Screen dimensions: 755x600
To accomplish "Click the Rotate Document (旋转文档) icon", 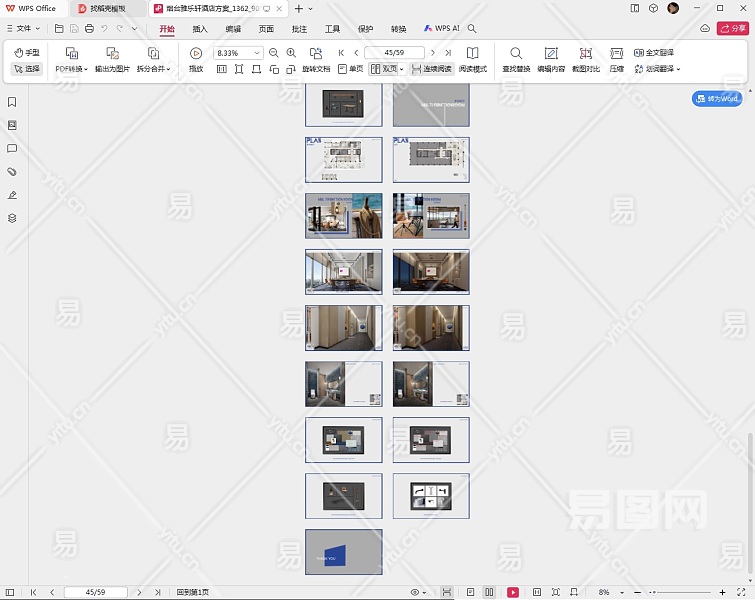I will tap(316, 53).
